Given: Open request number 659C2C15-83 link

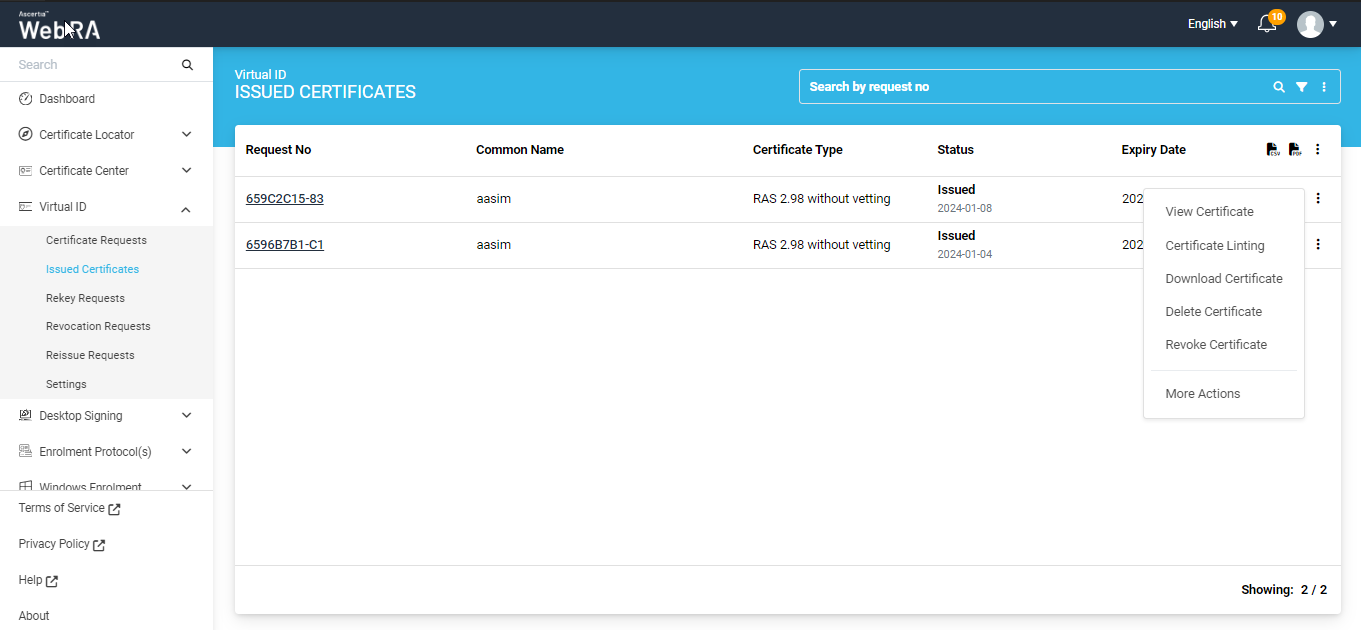Looking at the screenshot, I should pyautogui.click(x=285, y=199).
